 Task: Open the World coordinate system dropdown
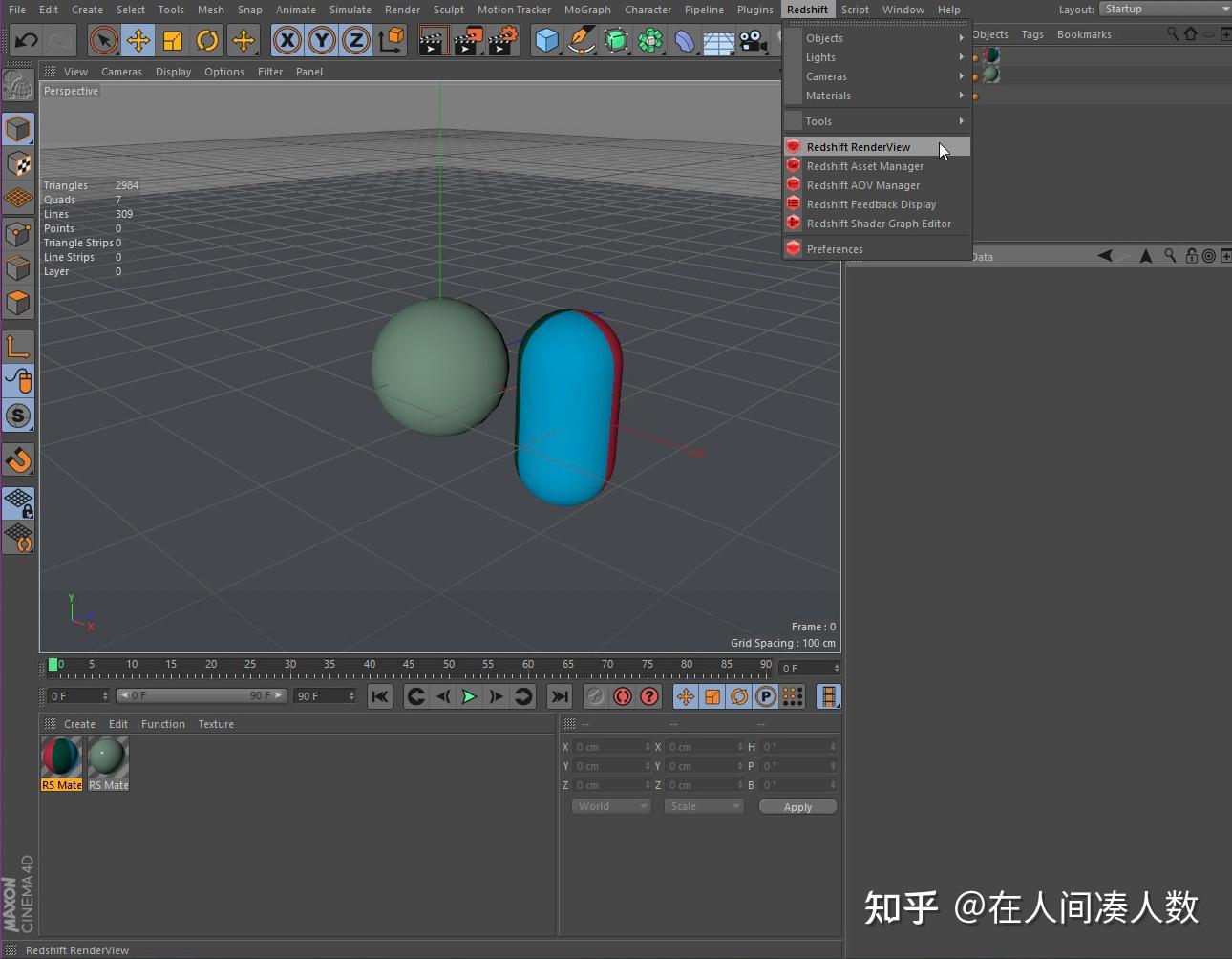[x=609, y=805]
